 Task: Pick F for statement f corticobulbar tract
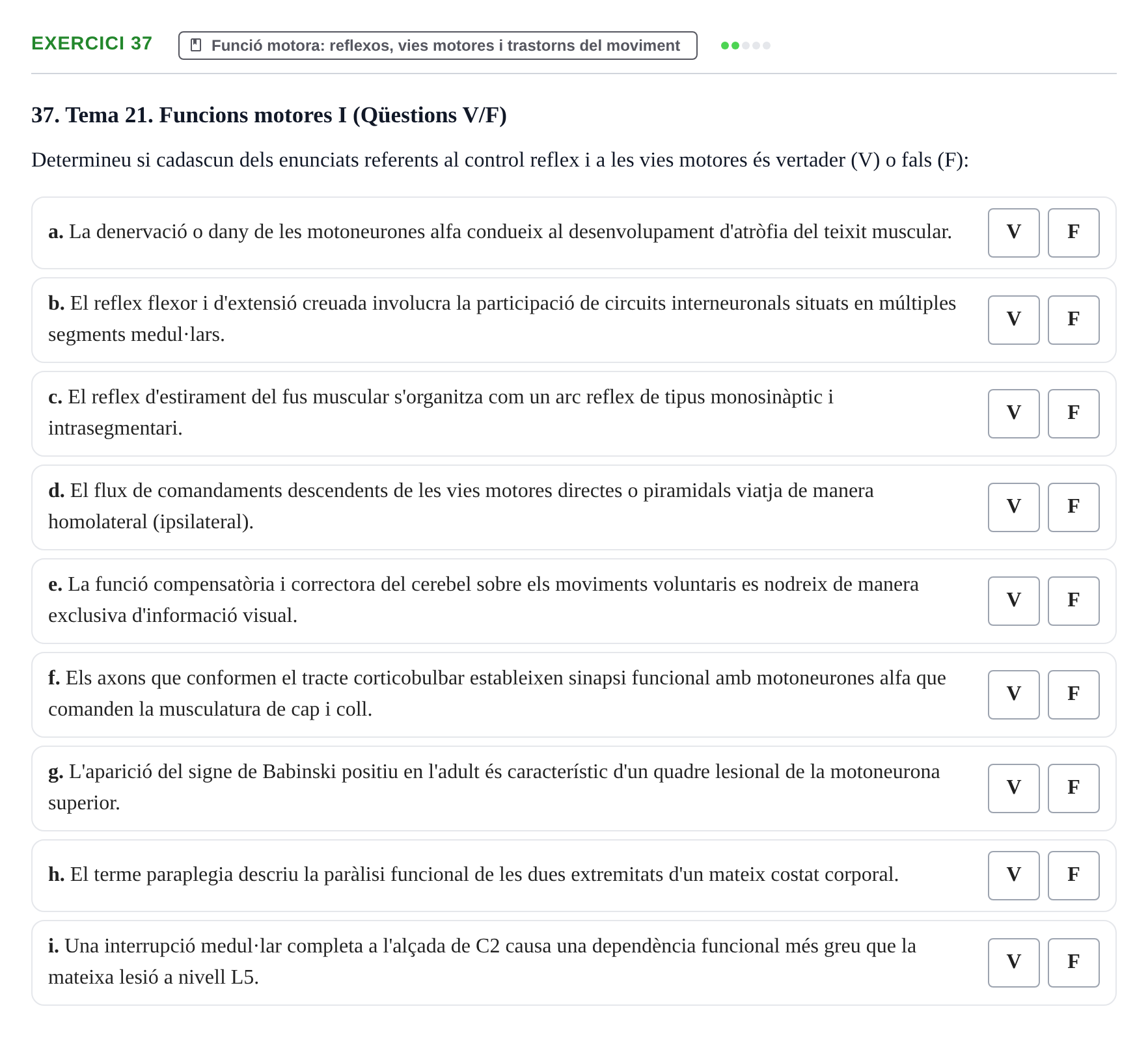(x=1073, y=695)
